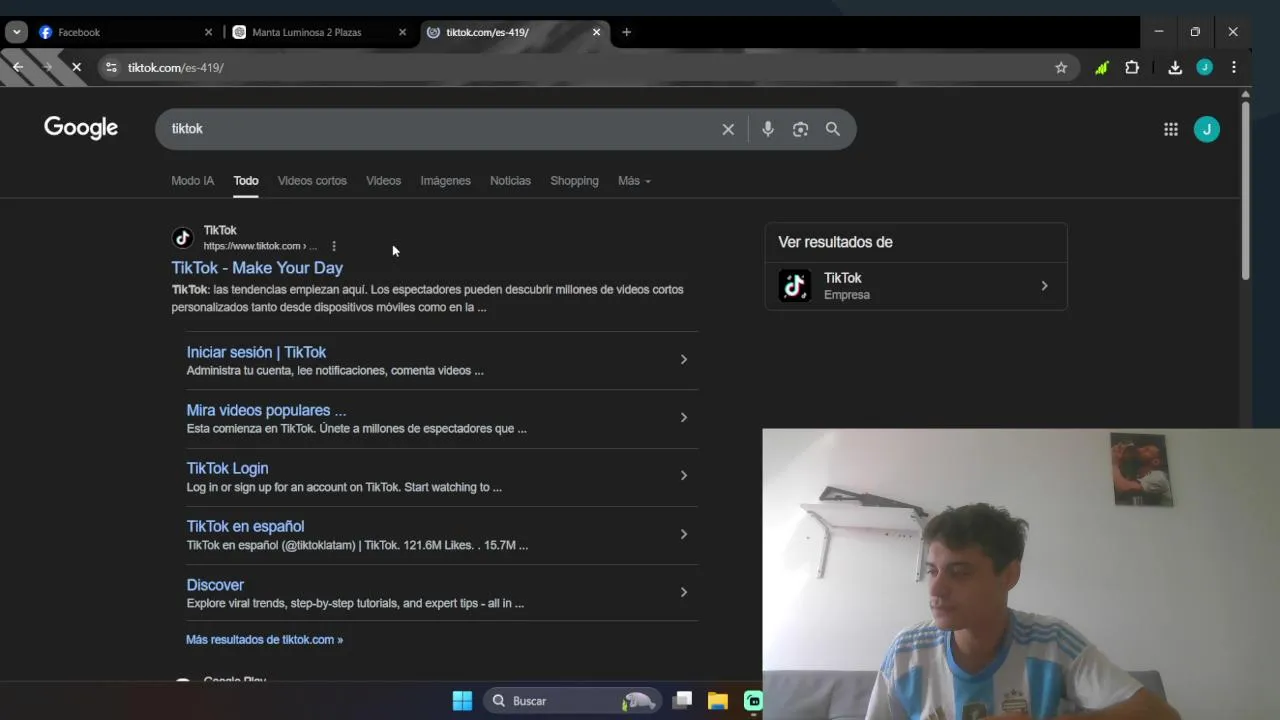Open the Videos results tab
Screen dimensions: 1280x720
383,181
